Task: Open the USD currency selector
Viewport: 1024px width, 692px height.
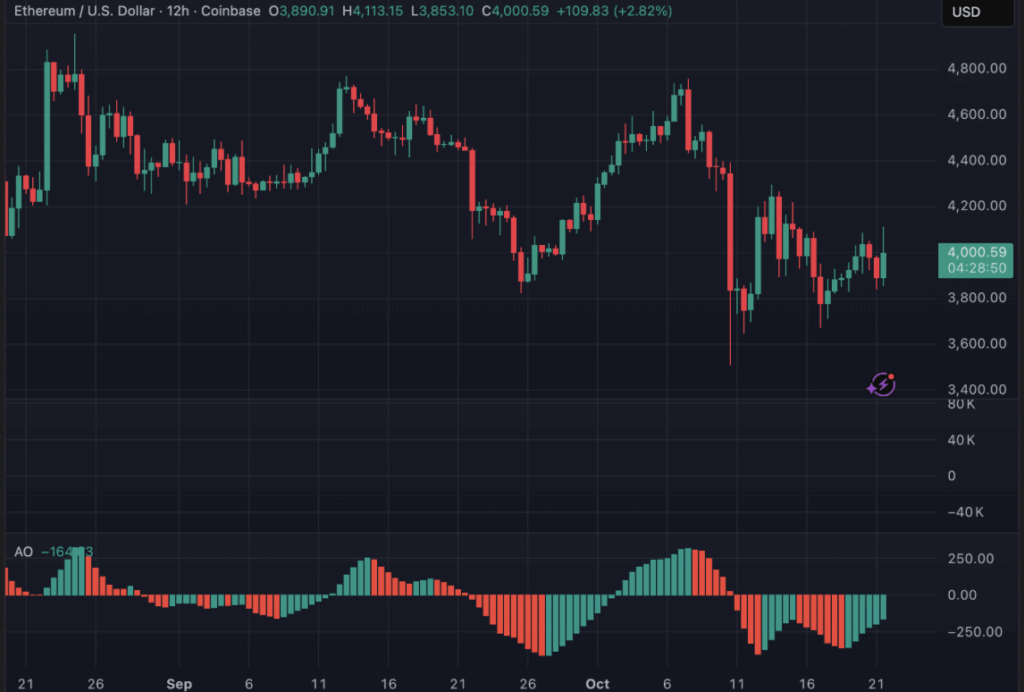Action: (966, 12)
